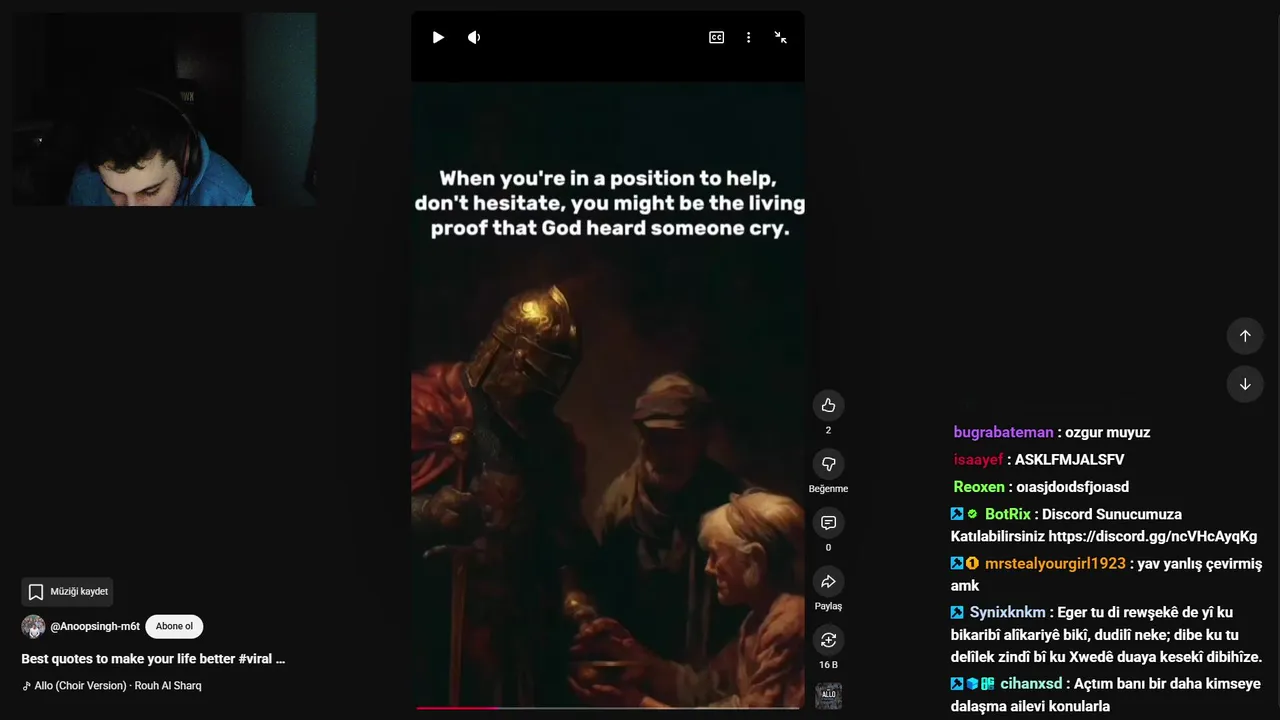Click the Beğenme label under dislike
The width and height of the screenshot is (1280, 720).
(828, 488)
